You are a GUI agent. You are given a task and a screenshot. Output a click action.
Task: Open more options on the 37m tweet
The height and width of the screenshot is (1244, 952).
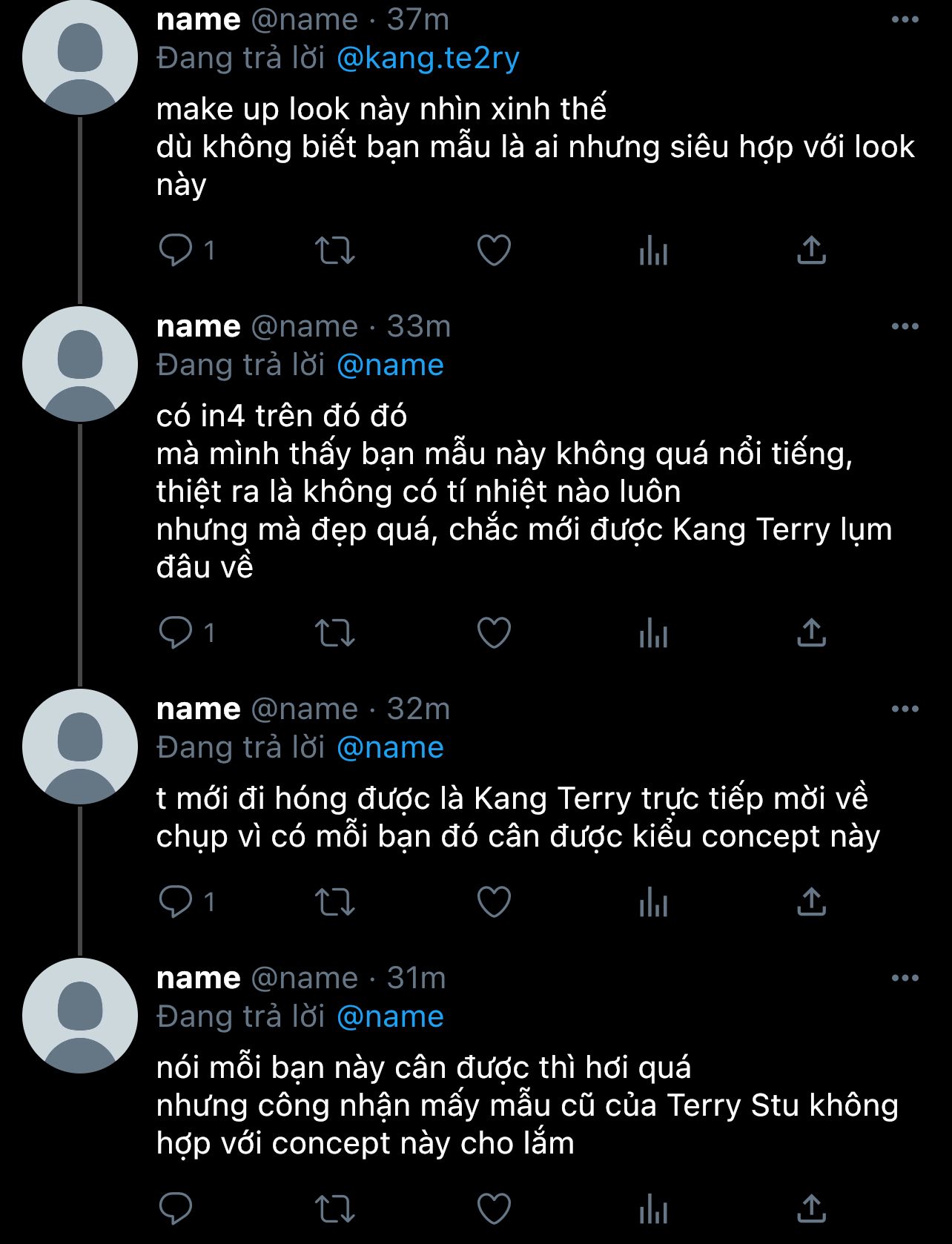pos(905,20)
